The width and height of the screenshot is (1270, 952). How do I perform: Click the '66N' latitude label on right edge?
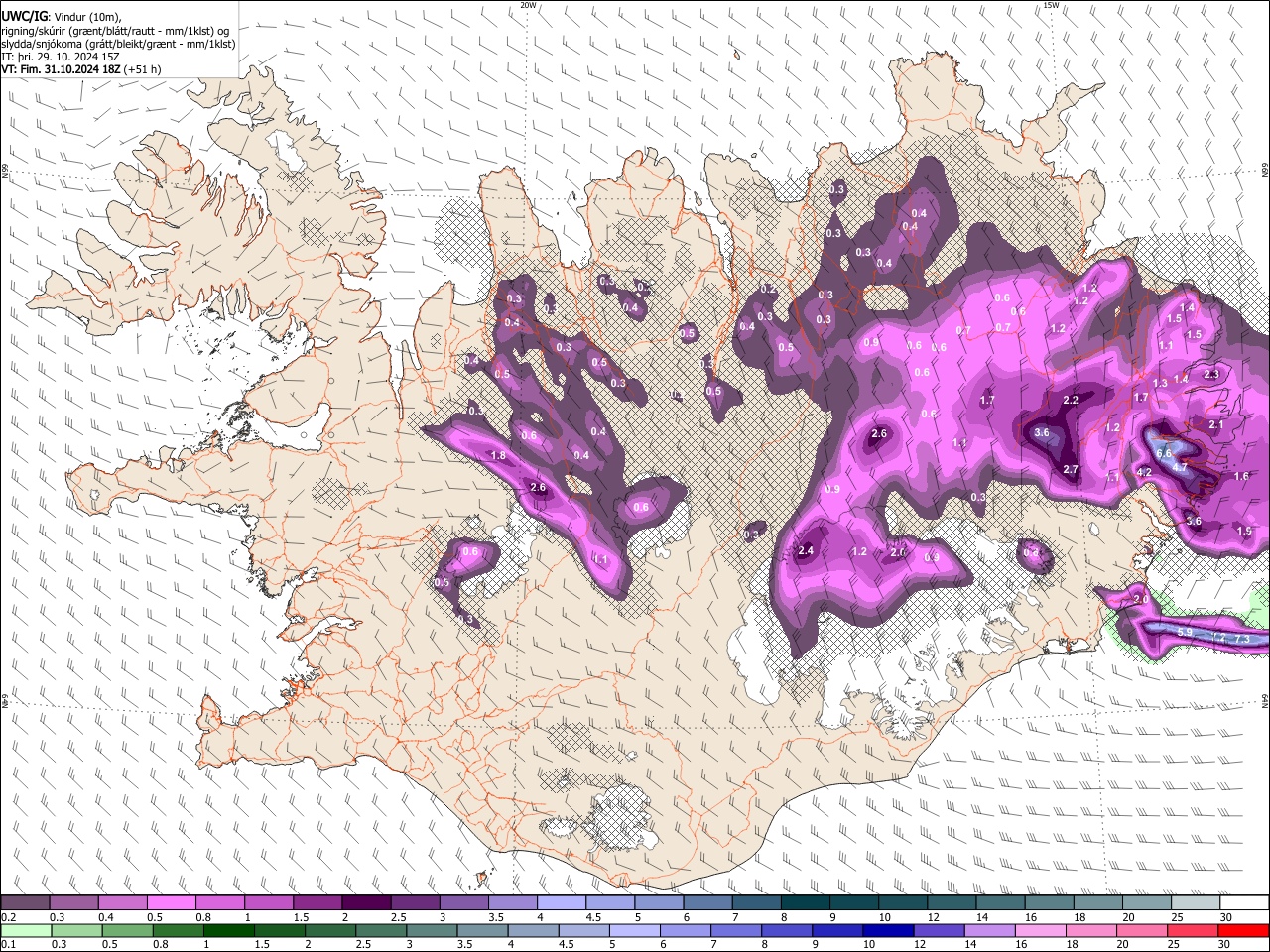click(x=1265, y=171)
